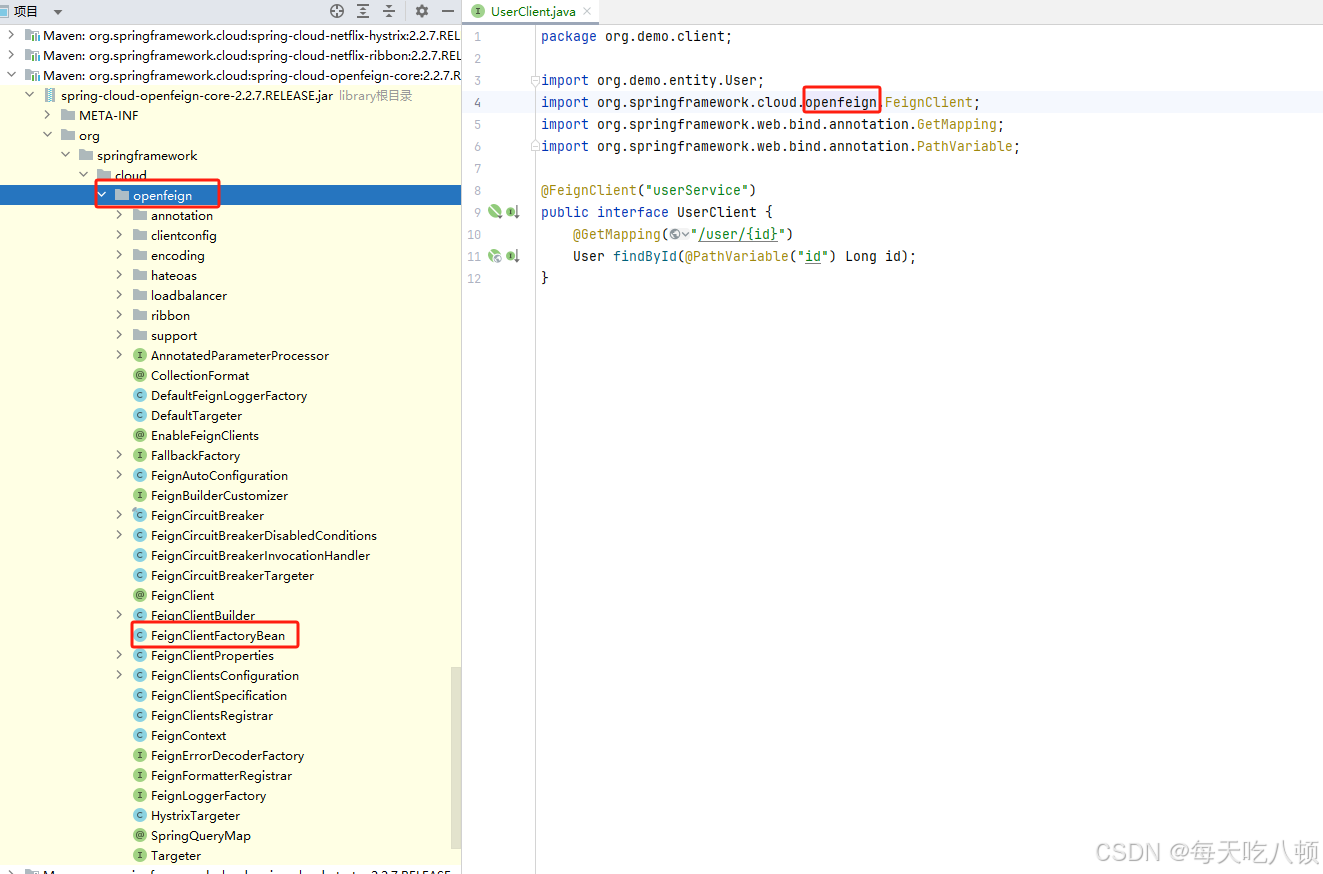Click the Expand All icon in project toolbar
The height and width of the screenshot is (874, 1323).
pyautogui.click(x=363, y=11)
